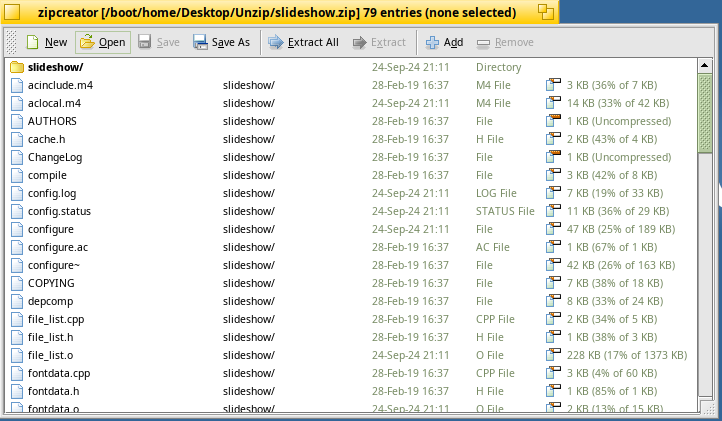Select the slideshow/ folder icon

coord(17,67)
